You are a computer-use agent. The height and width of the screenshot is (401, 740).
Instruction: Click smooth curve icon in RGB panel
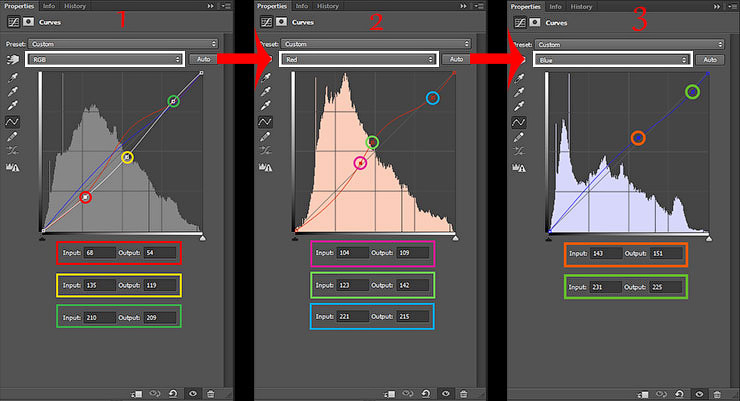click(x=12, y=151)
